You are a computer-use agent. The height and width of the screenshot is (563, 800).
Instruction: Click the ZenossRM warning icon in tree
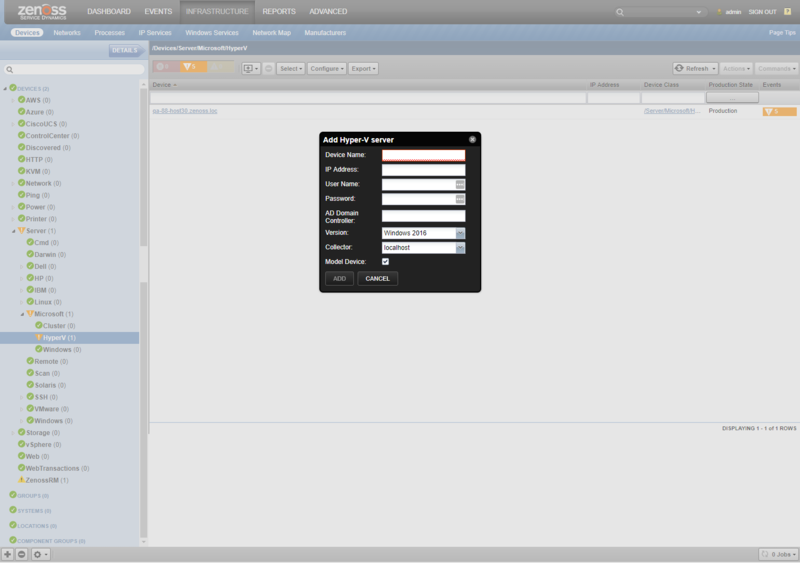click(21, 480)
